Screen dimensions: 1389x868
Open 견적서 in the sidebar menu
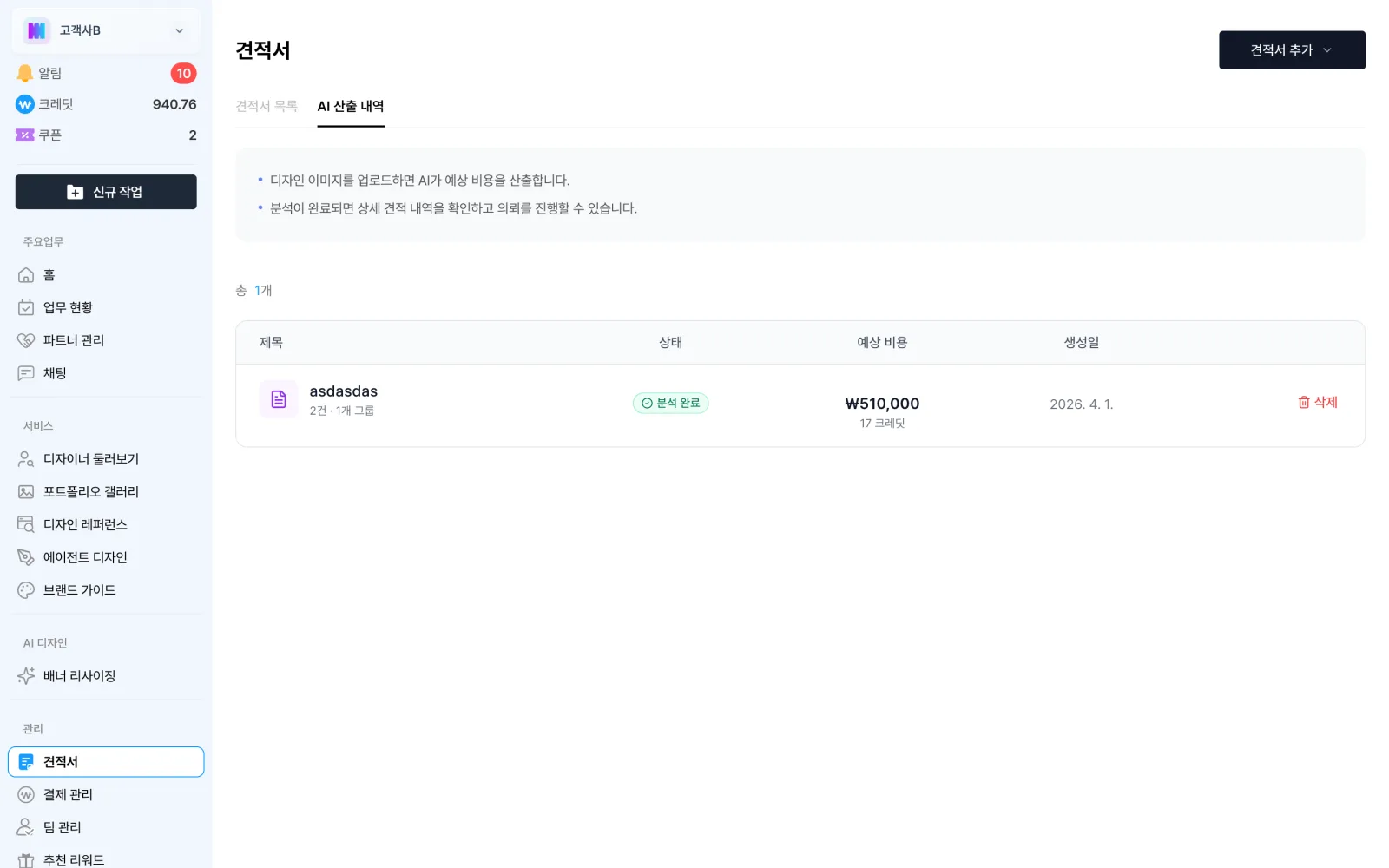pyautogui.click(x=106, y=762)
